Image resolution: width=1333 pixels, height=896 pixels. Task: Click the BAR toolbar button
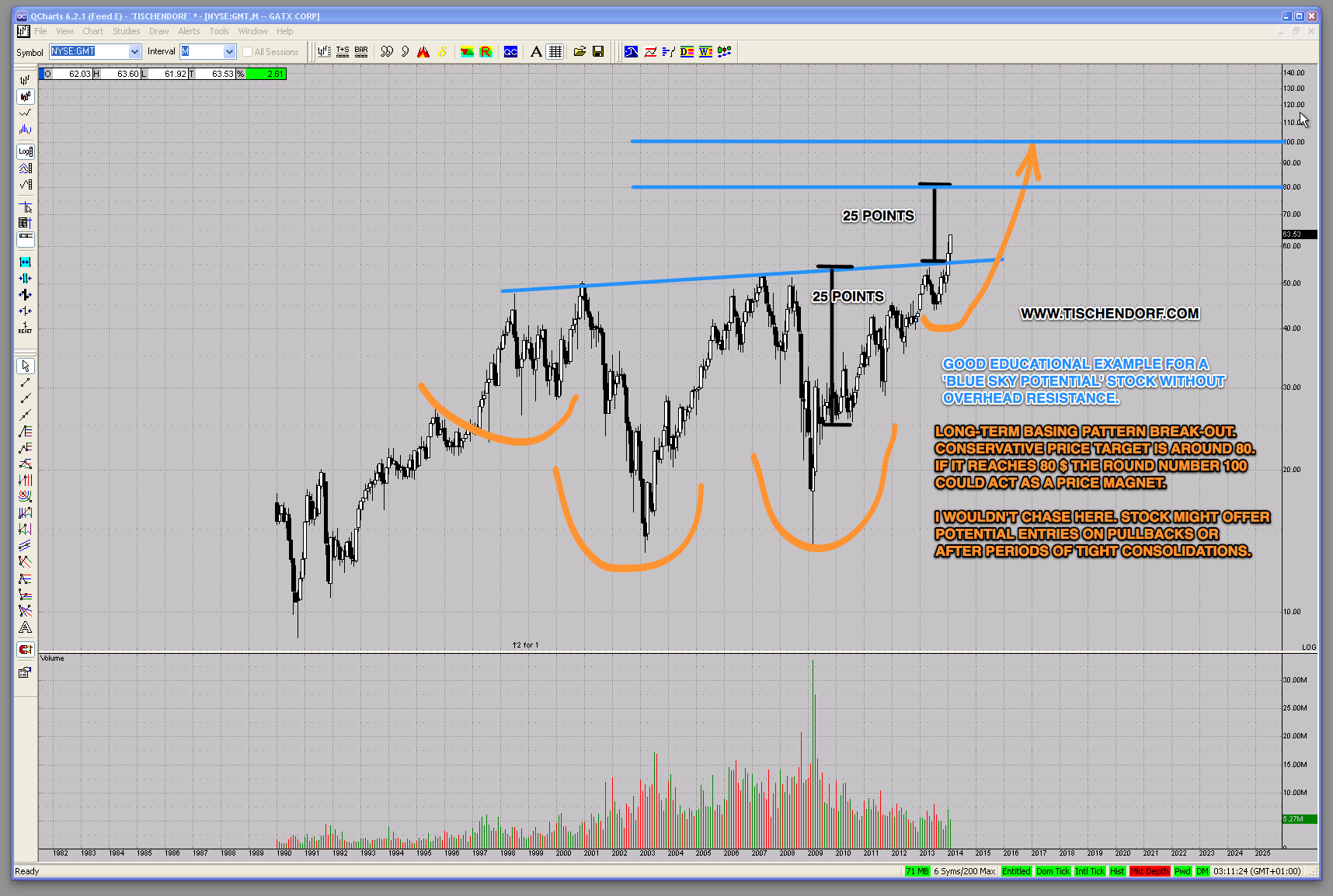click(361, 52)
